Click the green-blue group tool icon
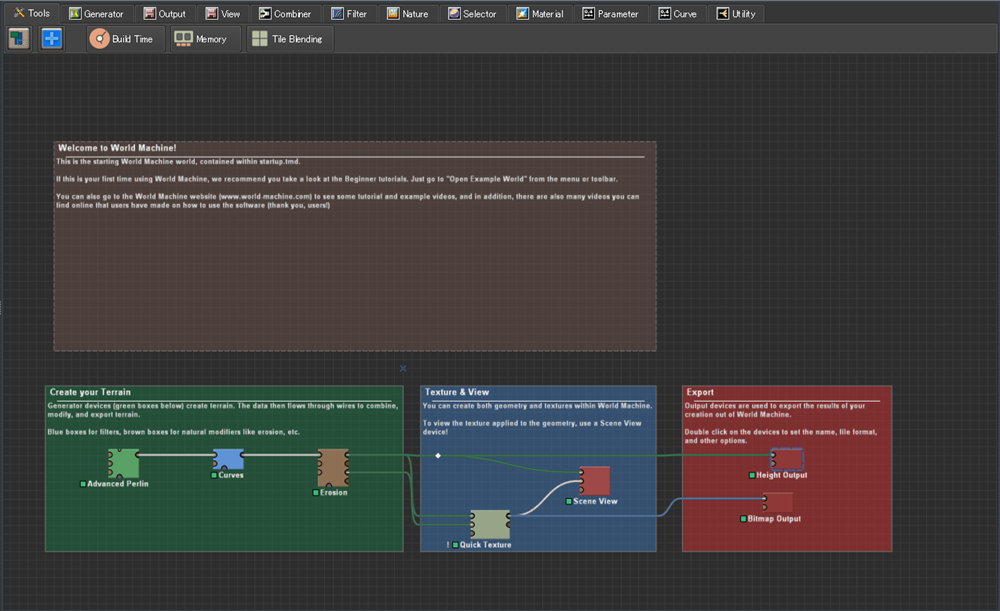 pyautogui.click(x=18, y=39)
